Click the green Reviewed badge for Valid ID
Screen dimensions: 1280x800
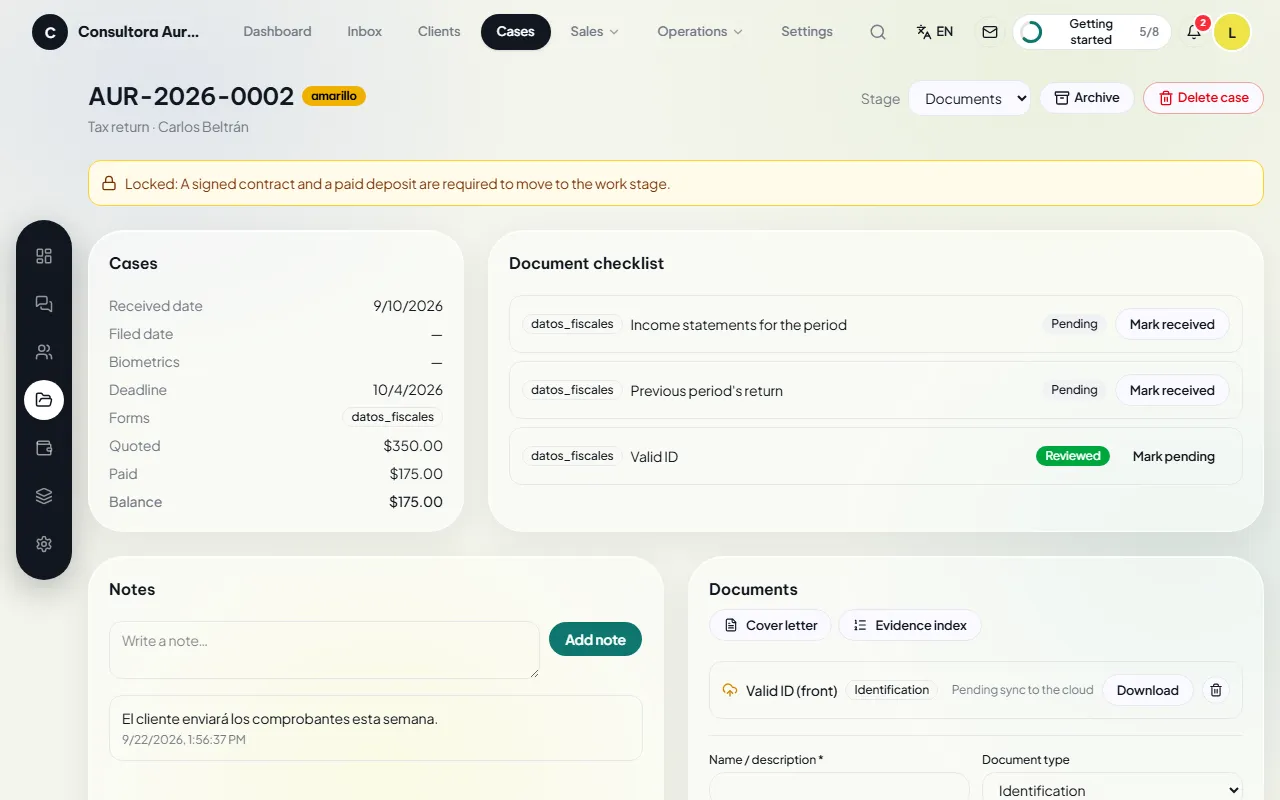[1073, 456]
